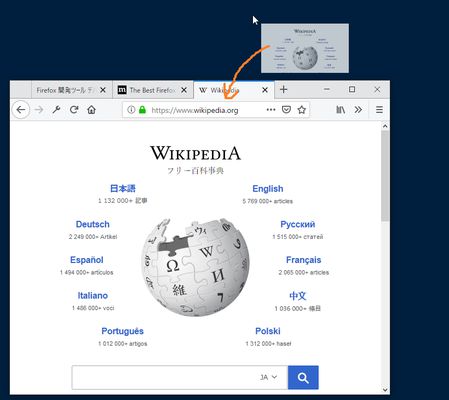Click the green padlock icon
This screenshot has height=400, width=449.
pyautogui.click(x=142, y=110)
